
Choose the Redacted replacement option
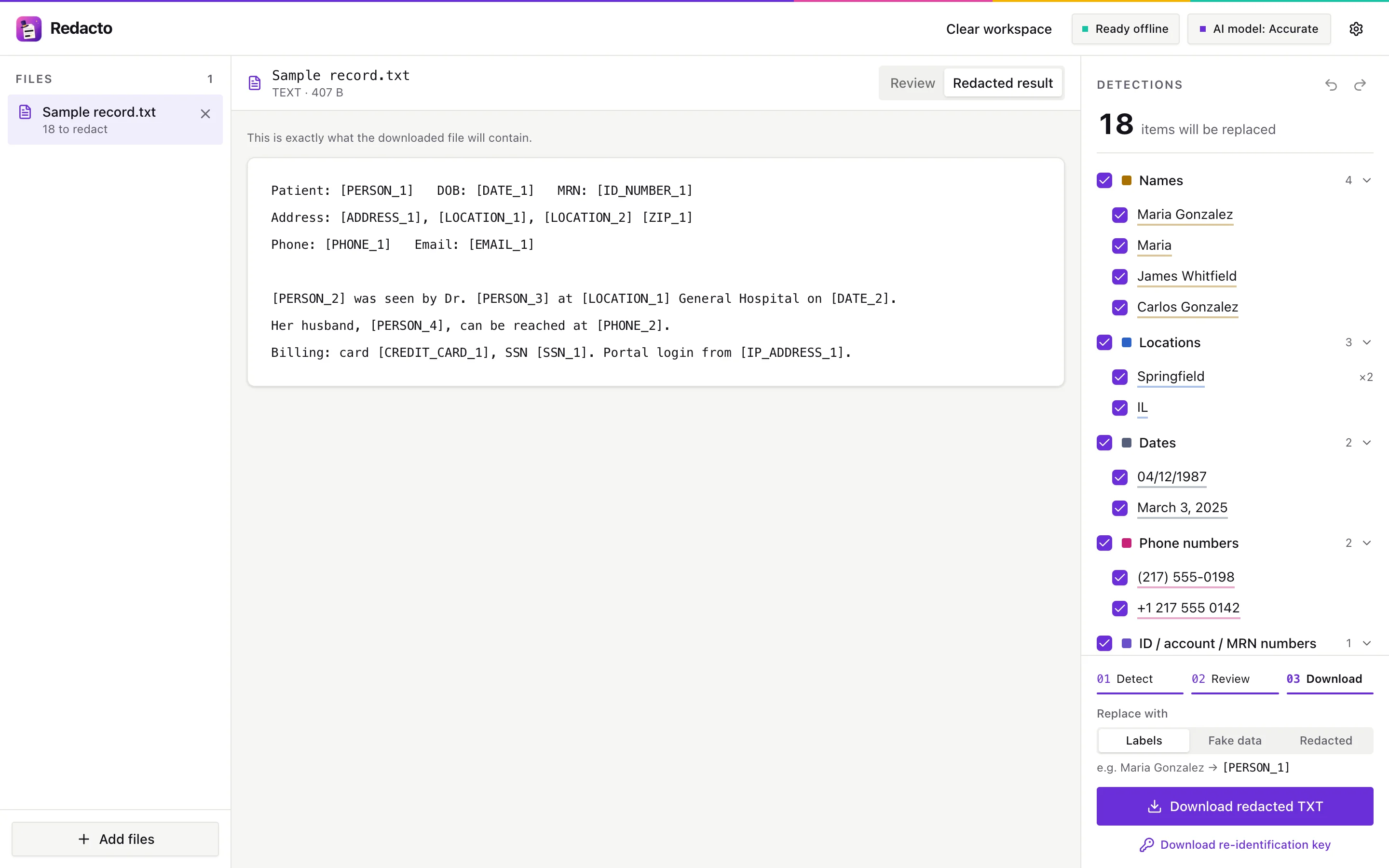pyautogui.click(x=1325, y=741)
